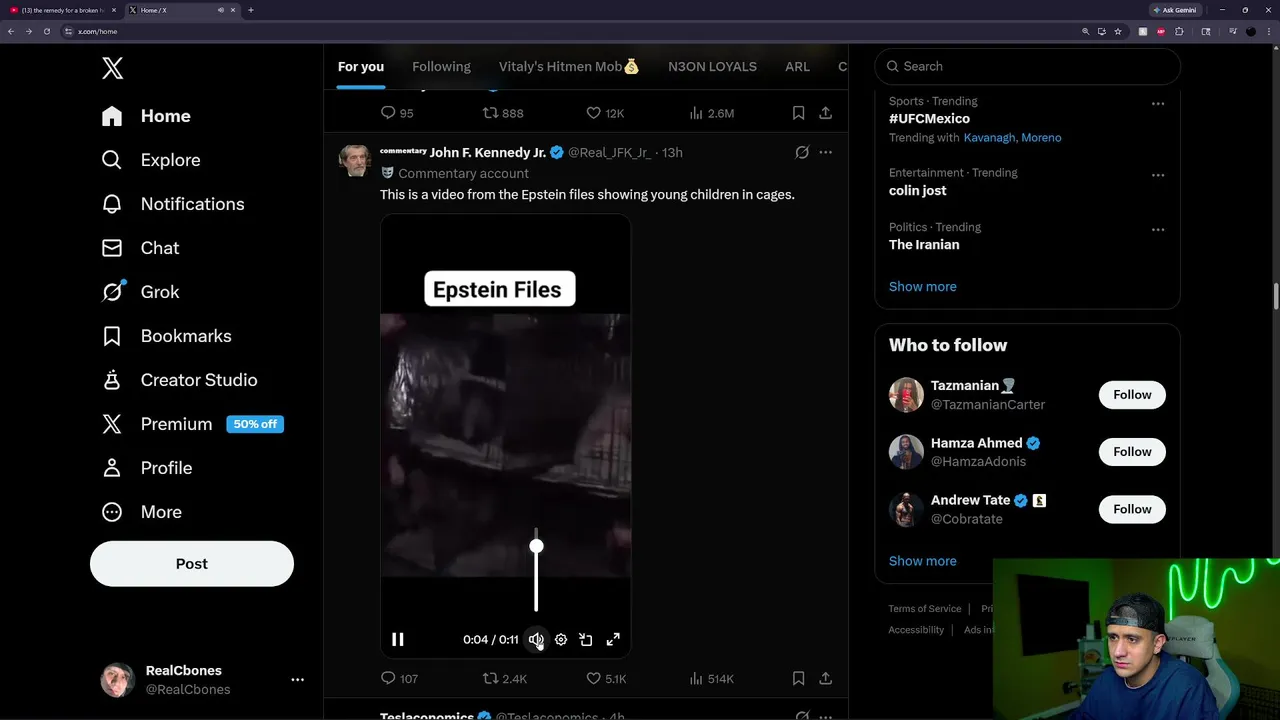Show more trending topics
Screen dimensions: 1280x720
tap(922, 286)
